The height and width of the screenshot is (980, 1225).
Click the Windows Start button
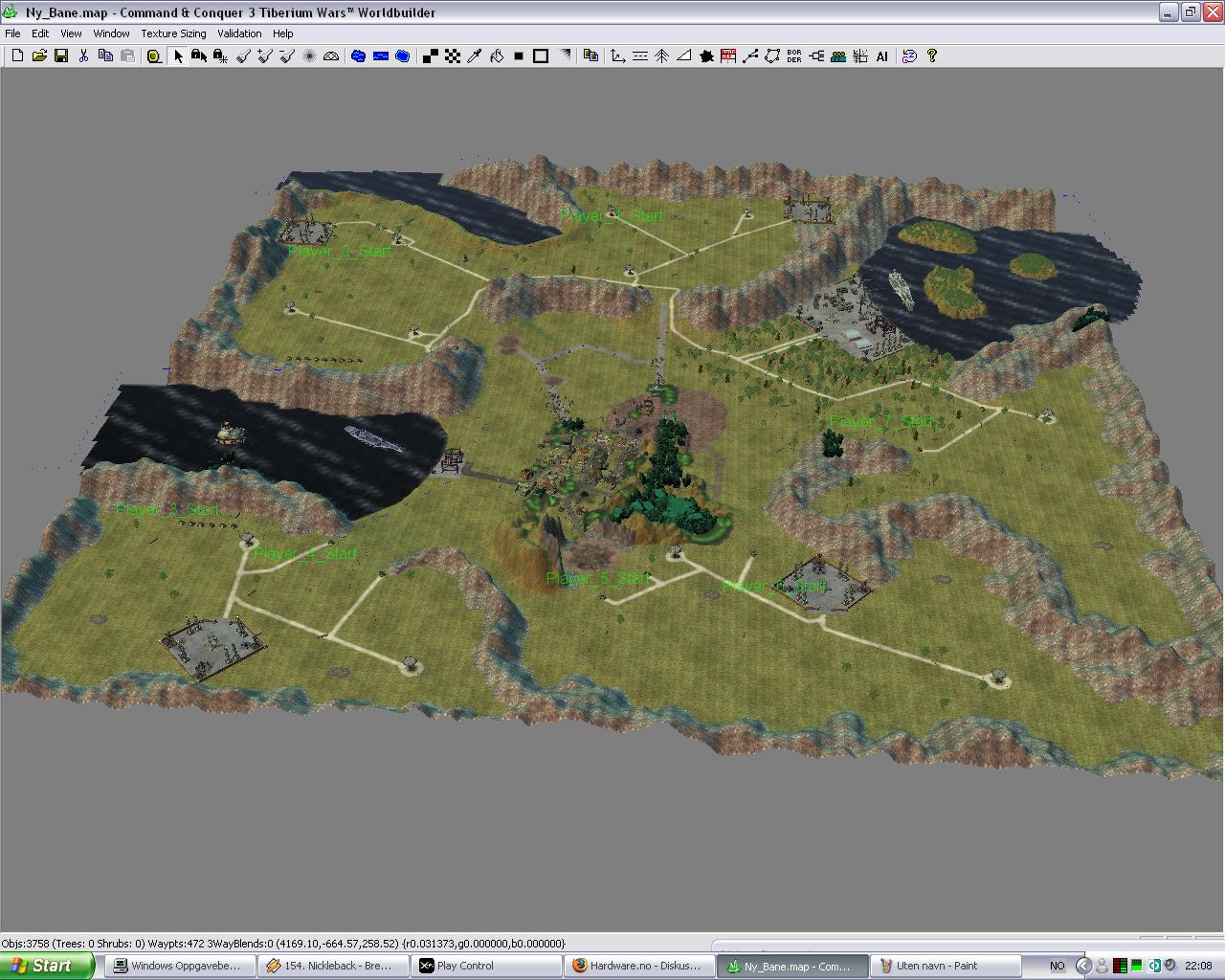click(47, 966)
